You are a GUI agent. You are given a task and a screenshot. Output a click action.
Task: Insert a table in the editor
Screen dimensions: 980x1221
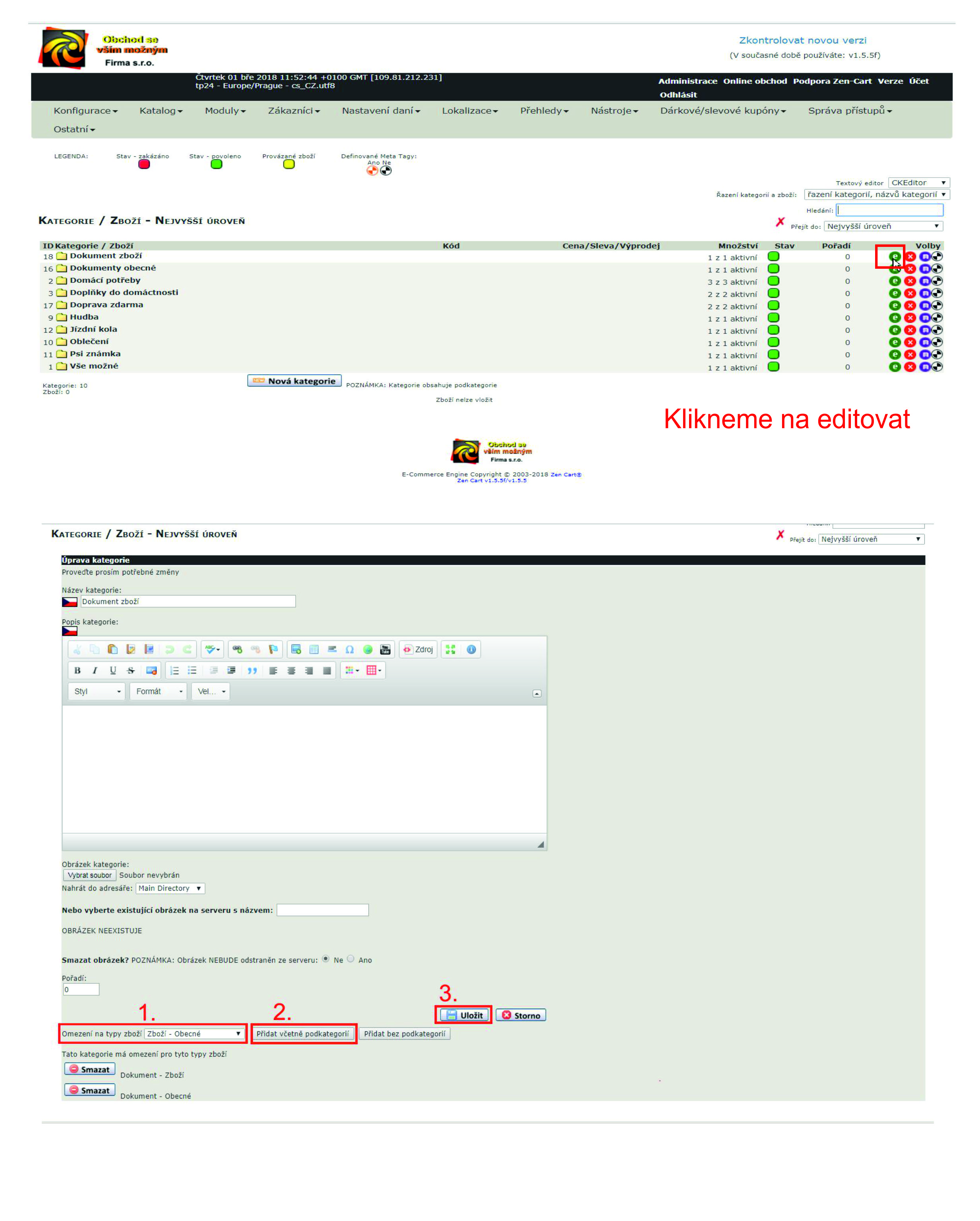click(x=314, y=649)
